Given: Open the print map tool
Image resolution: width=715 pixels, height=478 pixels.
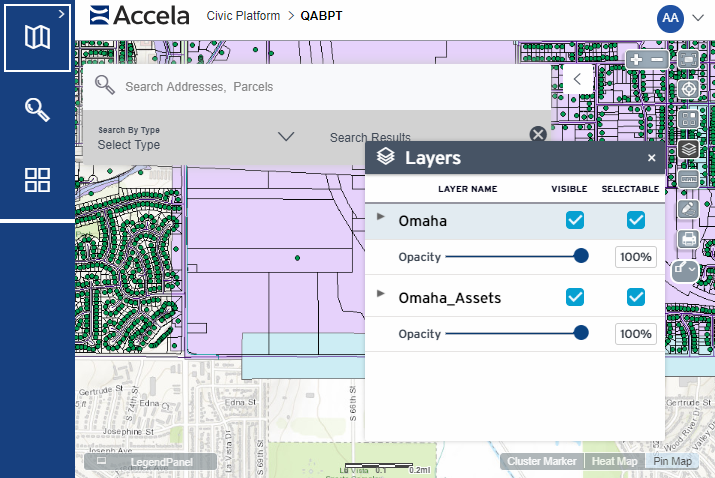Looking at the screenshot, I should pyautogui.click(x=688, y=239).
